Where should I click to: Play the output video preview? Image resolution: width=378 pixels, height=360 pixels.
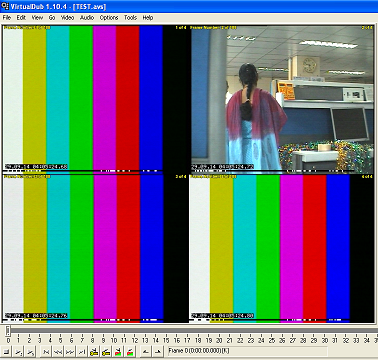coord(30,351)
